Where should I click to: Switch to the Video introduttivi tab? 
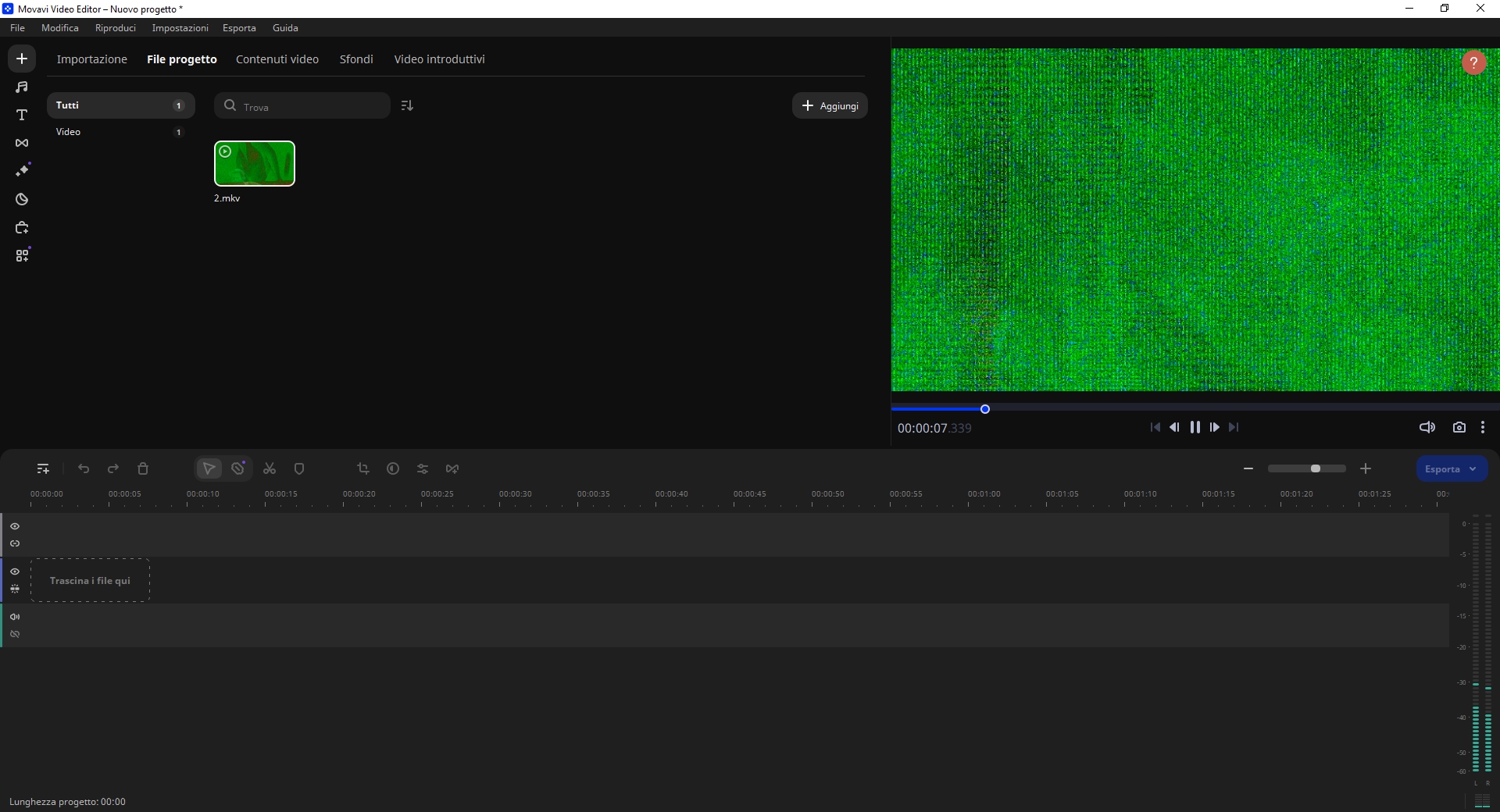pyautogui.click(x=439, y=59)
